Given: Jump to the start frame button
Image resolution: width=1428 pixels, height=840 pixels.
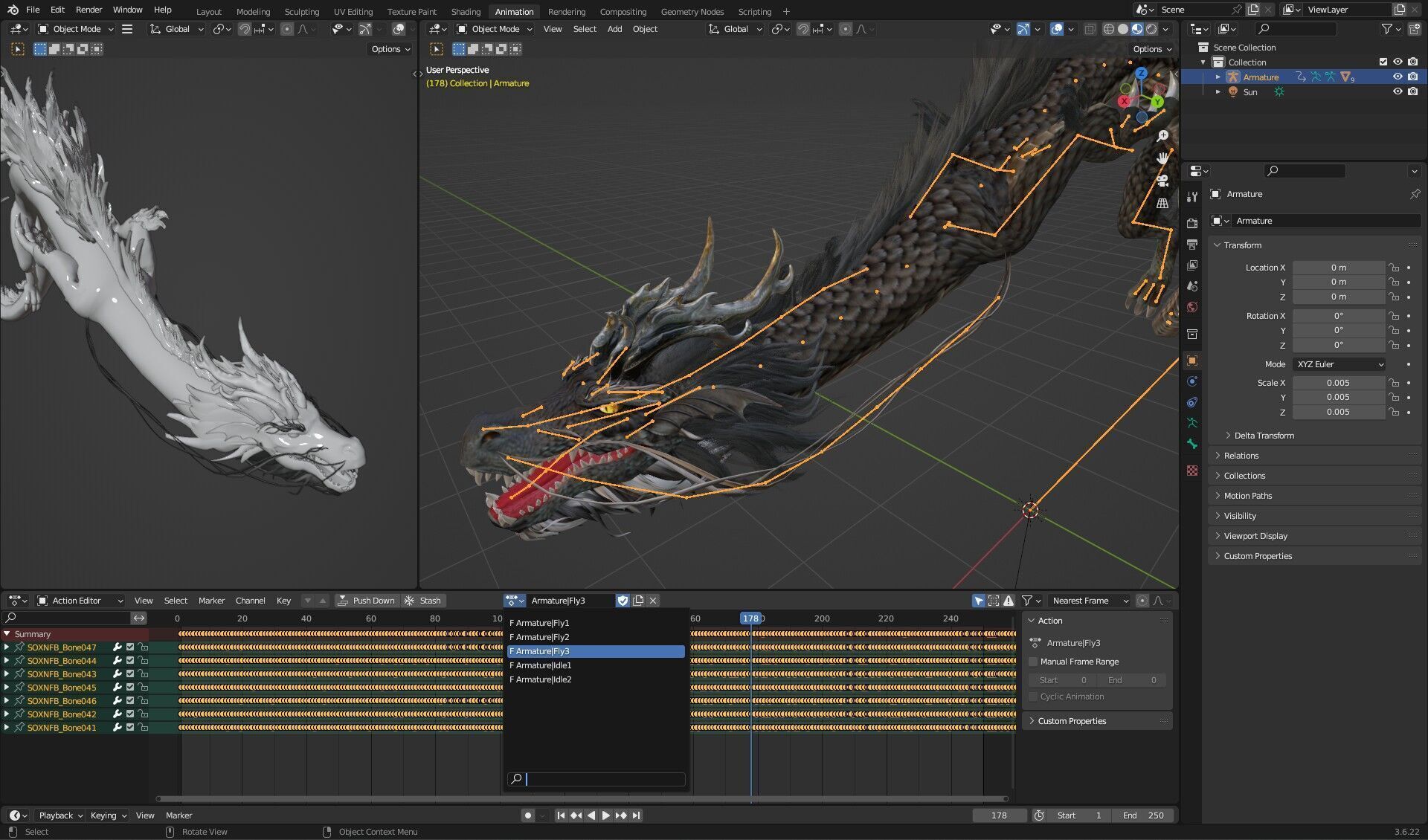Looking at the screenshot, I should click(561, 815).
